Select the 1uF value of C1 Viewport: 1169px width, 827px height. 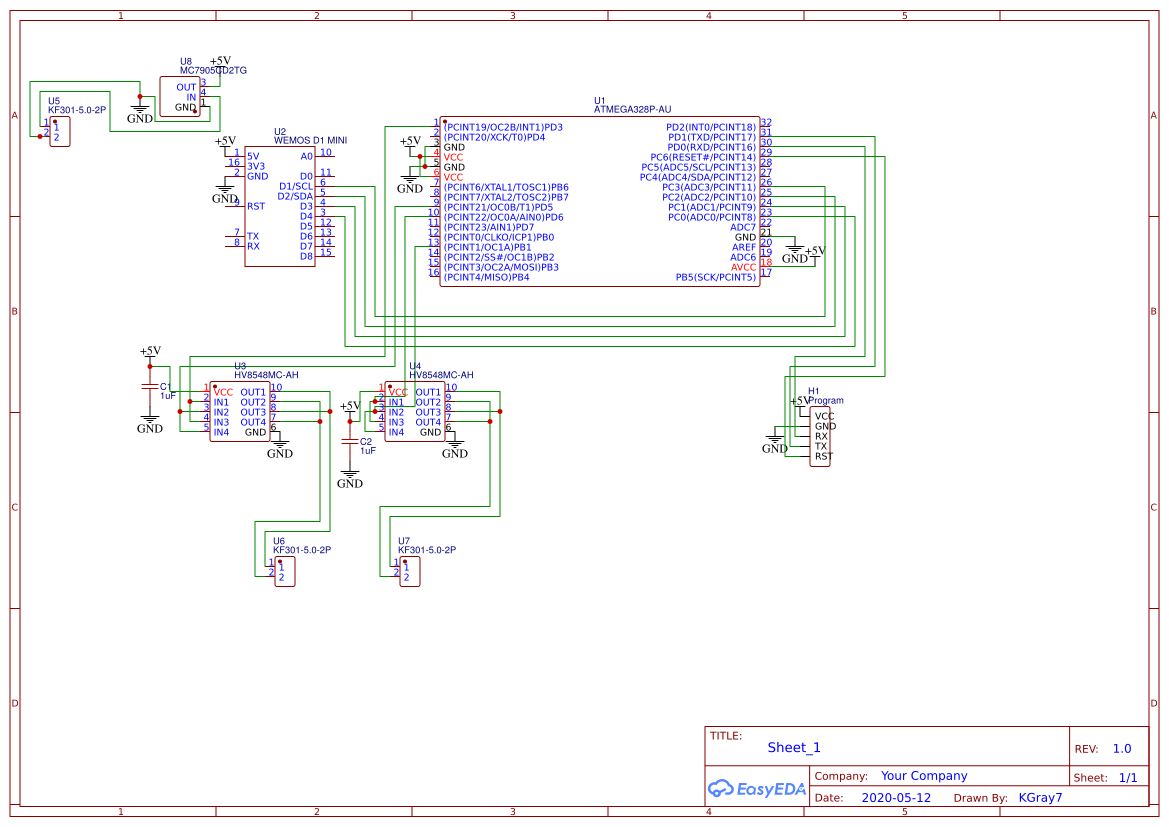pyautogui.click(x=168, y=396)
